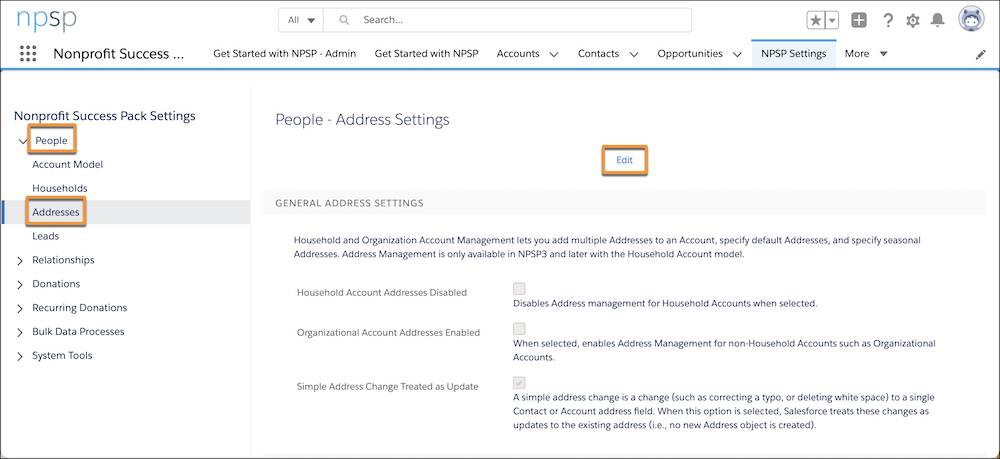This screenshot has width=1000, height=459.
Task: Open the user profile avatar
Action: 971,19
